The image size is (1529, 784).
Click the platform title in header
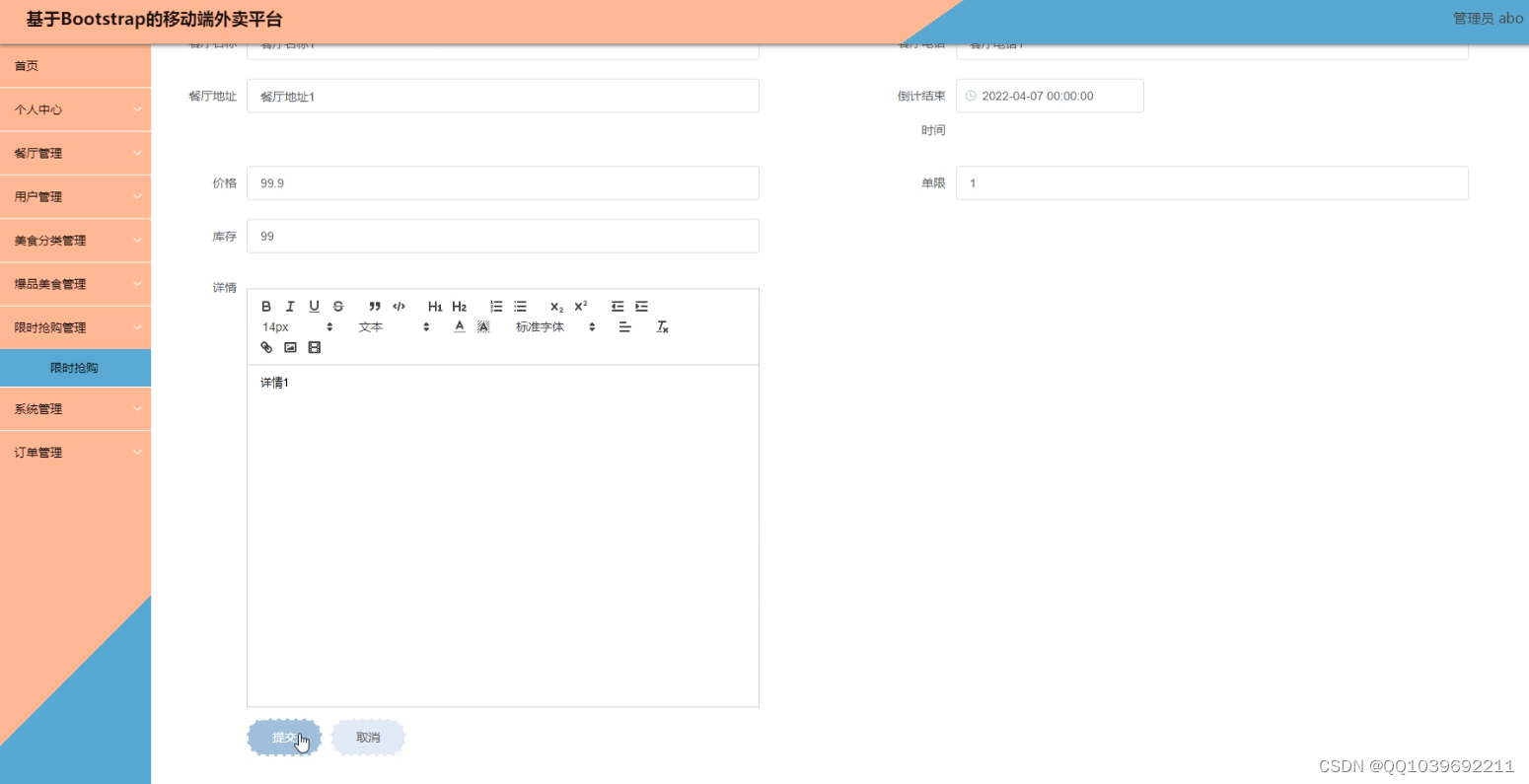155,20
